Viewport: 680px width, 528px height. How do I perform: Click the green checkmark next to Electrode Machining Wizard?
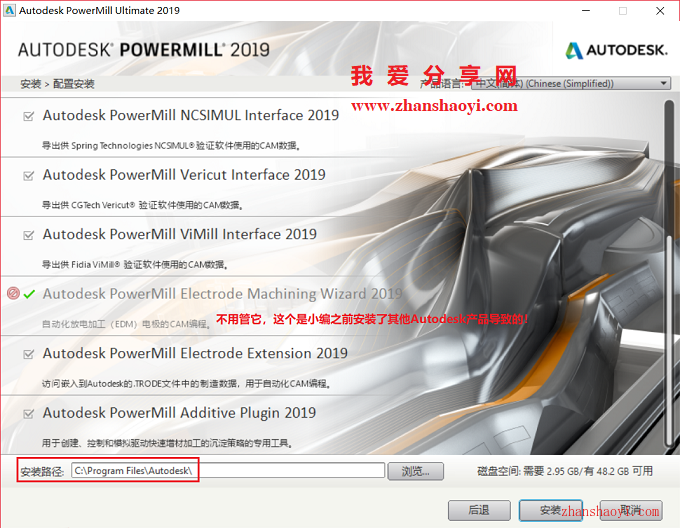pos(29,294)
